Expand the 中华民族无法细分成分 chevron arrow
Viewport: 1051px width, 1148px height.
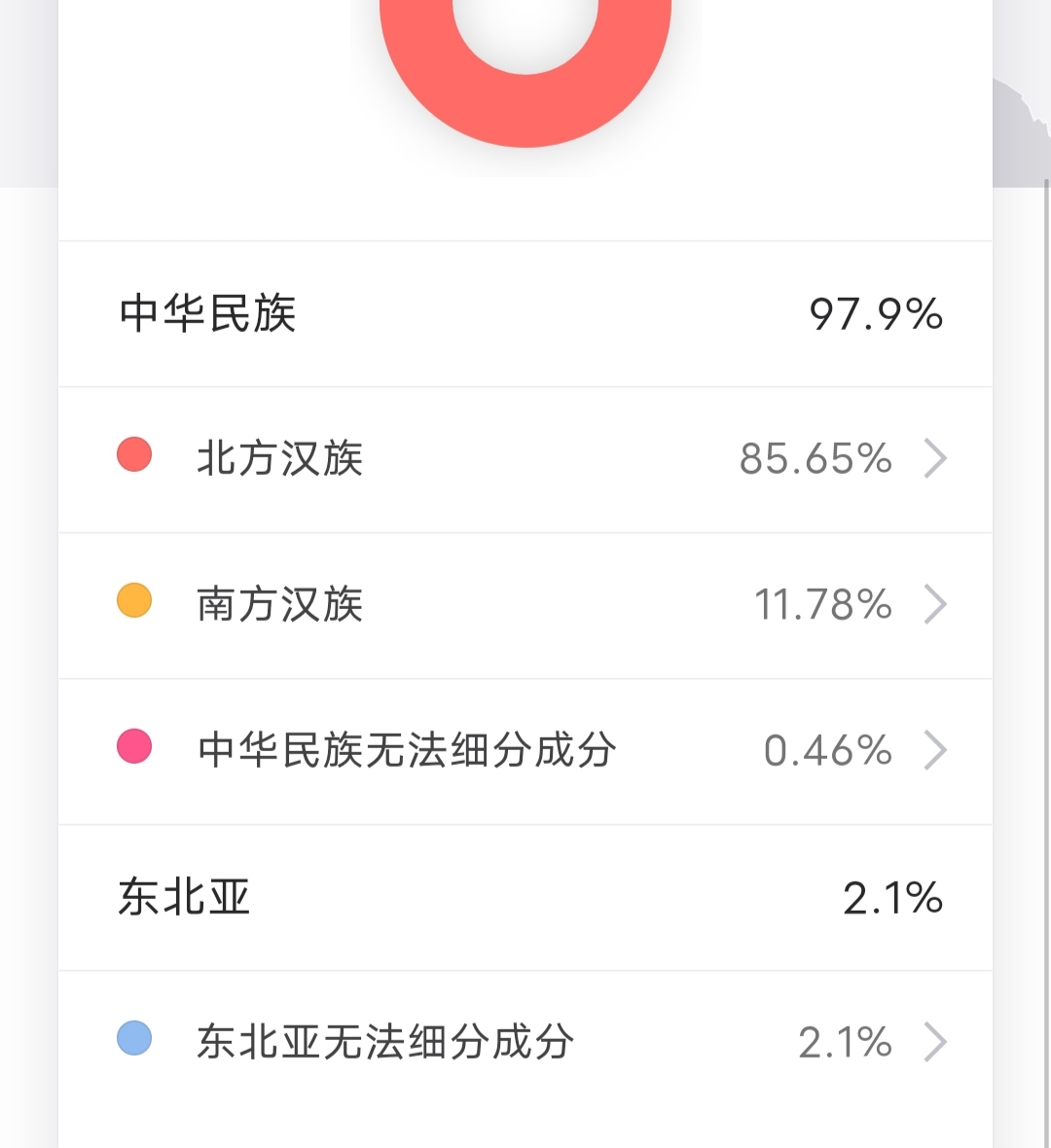tap(935, 750)
